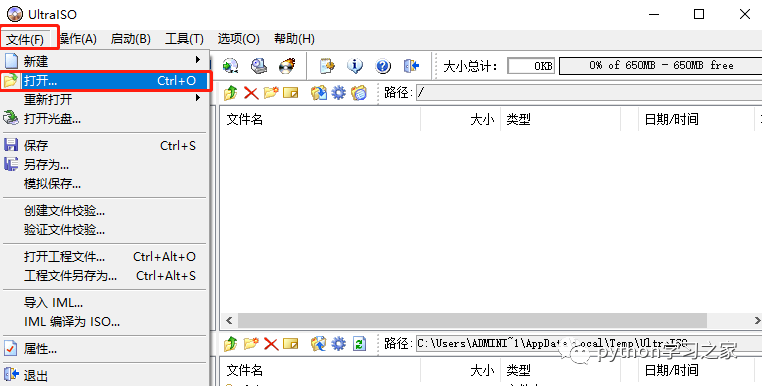This screenshot has height=386, width=762.
Task: Expand the 新建 submenu arrow
Action: click(198, 59)
